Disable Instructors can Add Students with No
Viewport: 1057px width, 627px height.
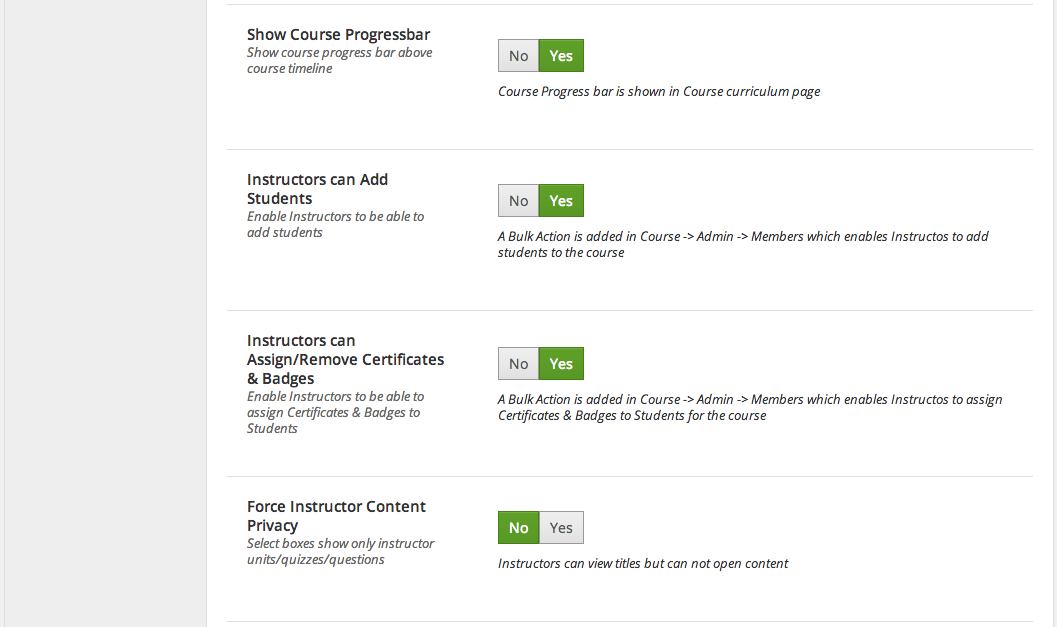point(518,200)
